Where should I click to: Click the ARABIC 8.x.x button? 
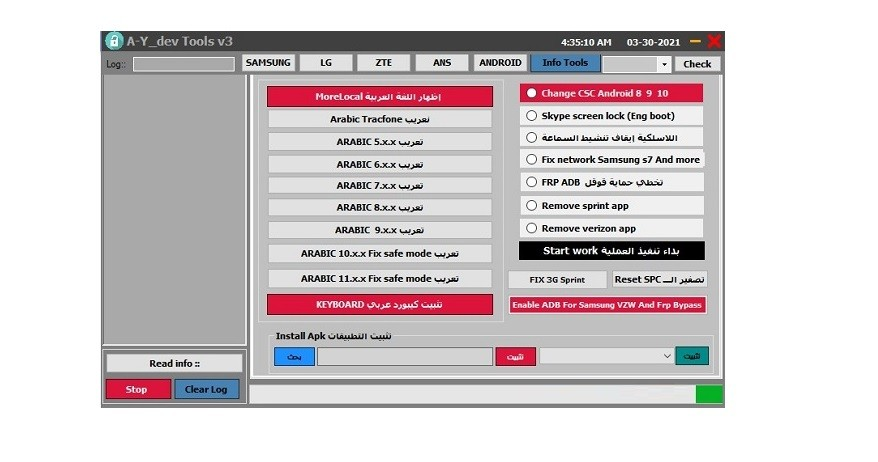380,207
